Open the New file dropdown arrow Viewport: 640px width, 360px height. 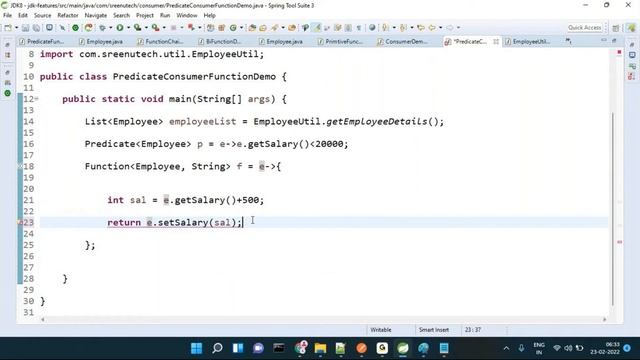[16, 28]
